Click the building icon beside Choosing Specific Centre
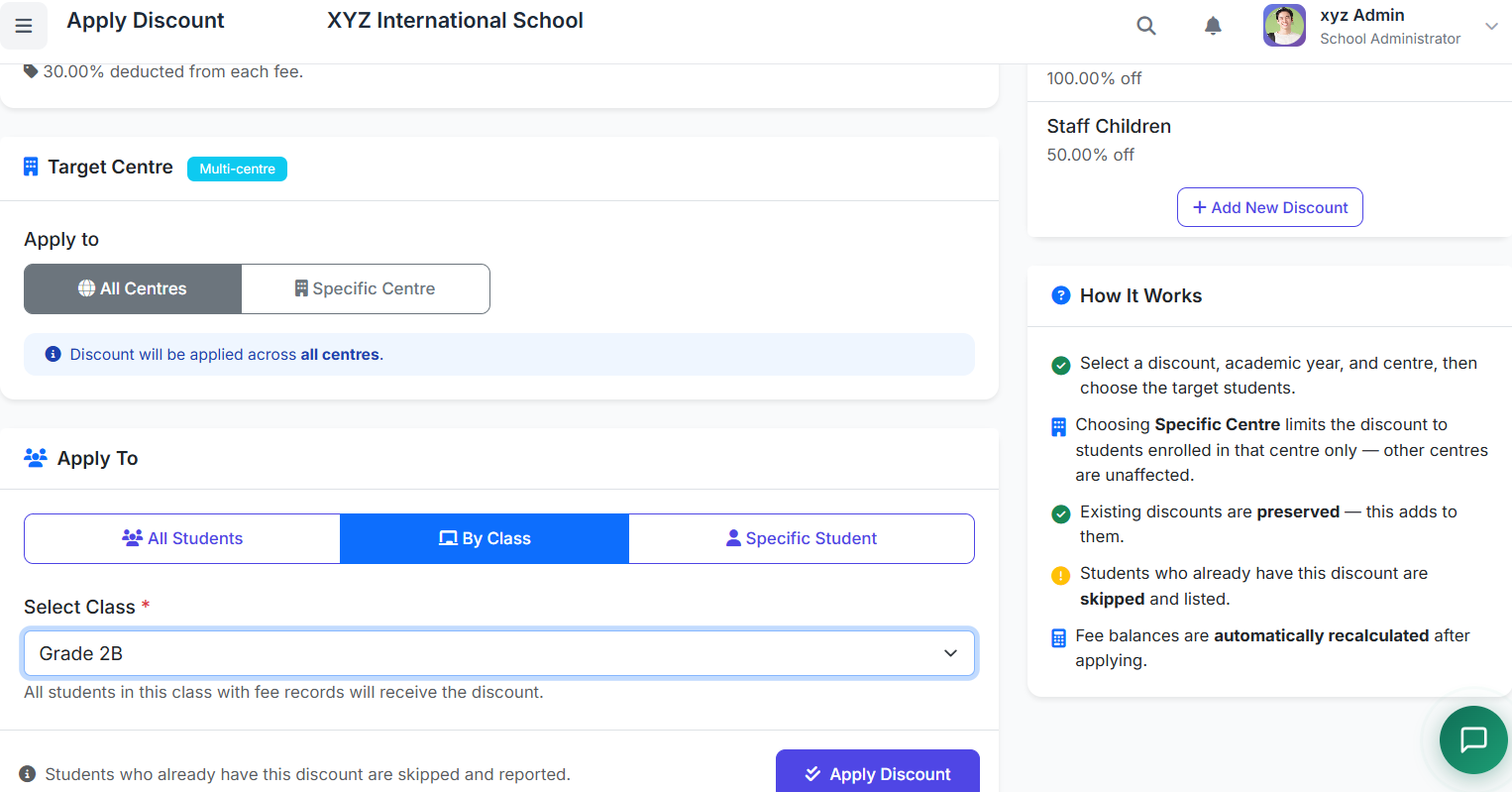The height and width of the screenshot is (792, 1512). pyautogui.click(x=1058, y=427)
